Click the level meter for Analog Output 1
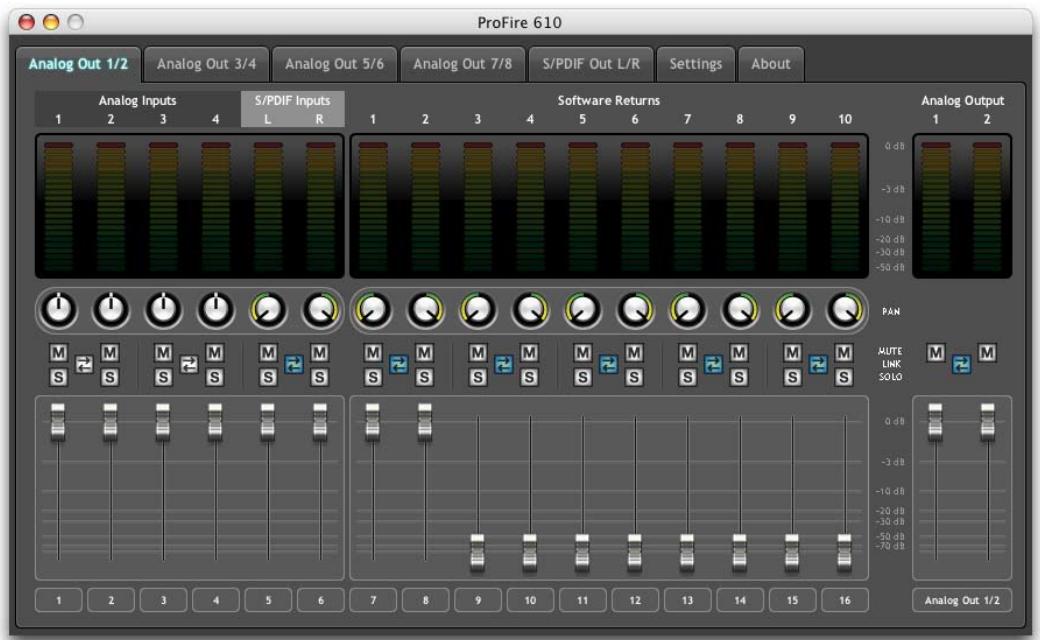1040x640 pixels. [x=936, y=206]
